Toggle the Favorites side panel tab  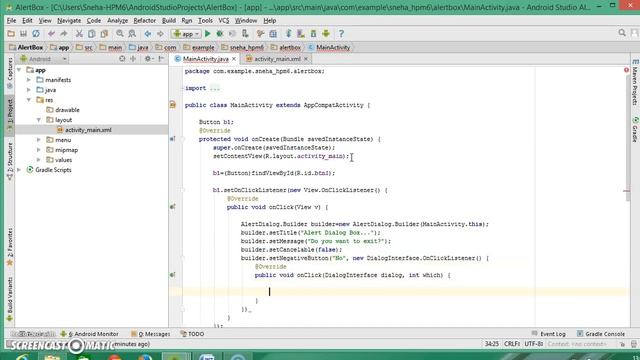click(x=10, y=247)
